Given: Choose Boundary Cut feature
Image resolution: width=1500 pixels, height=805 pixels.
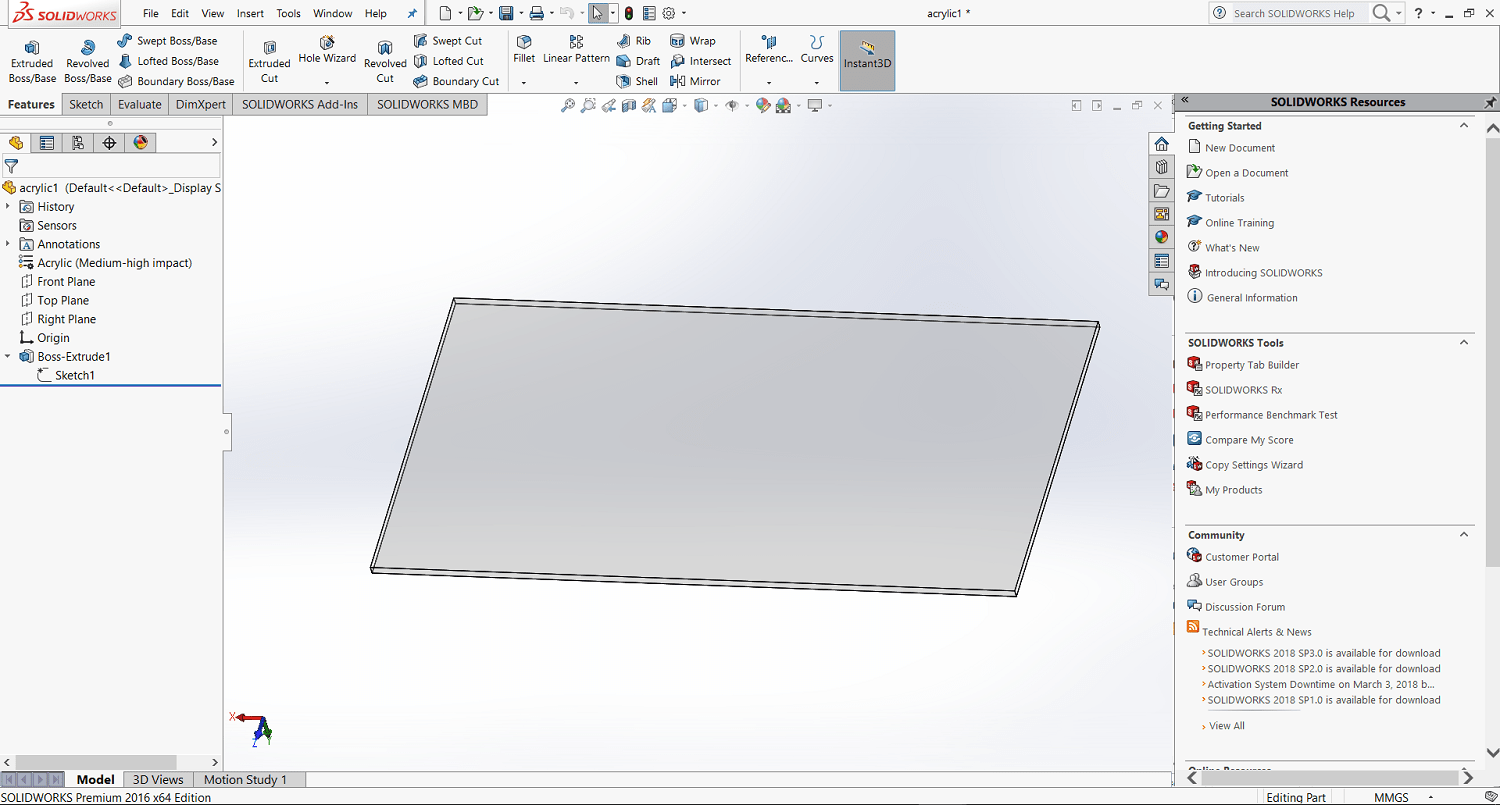Looking at the screenshot, I should tap(456, 81).
